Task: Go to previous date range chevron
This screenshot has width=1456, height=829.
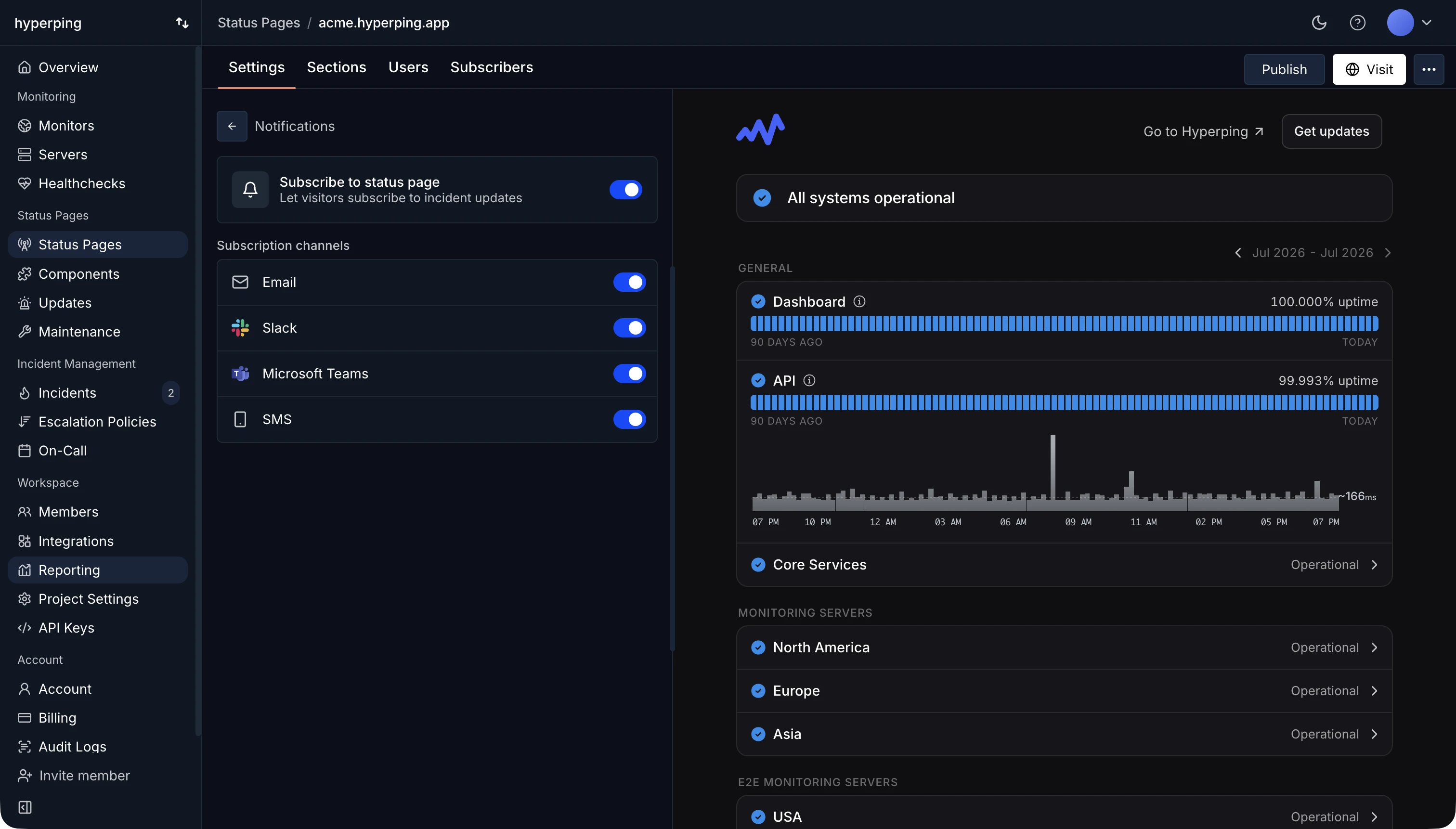Action: click(x=1238, y=253)
